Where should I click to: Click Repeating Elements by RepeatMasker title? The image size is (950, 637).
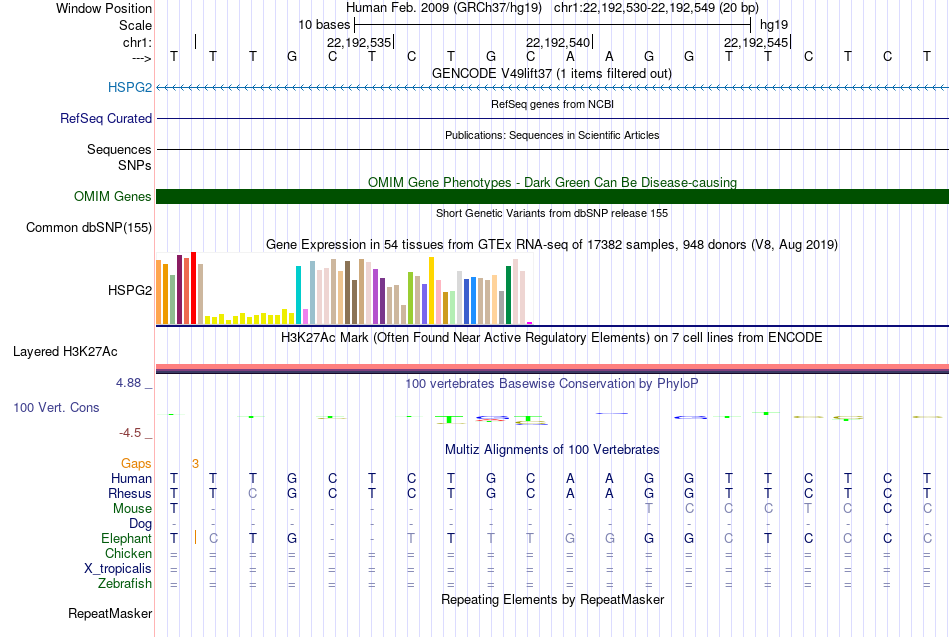[553, 599]
